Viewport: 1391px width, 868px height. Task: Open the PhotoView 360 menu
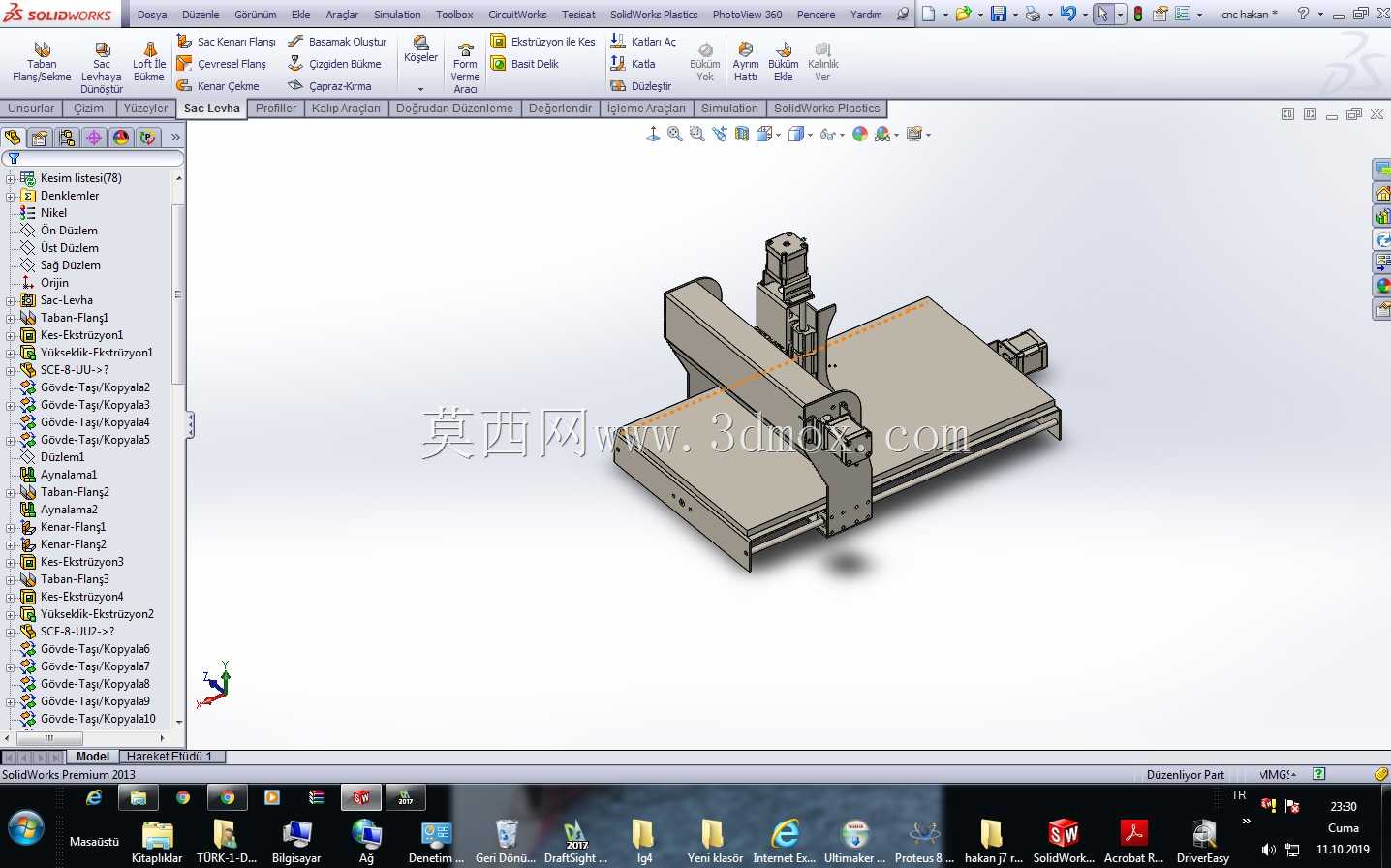748,15
